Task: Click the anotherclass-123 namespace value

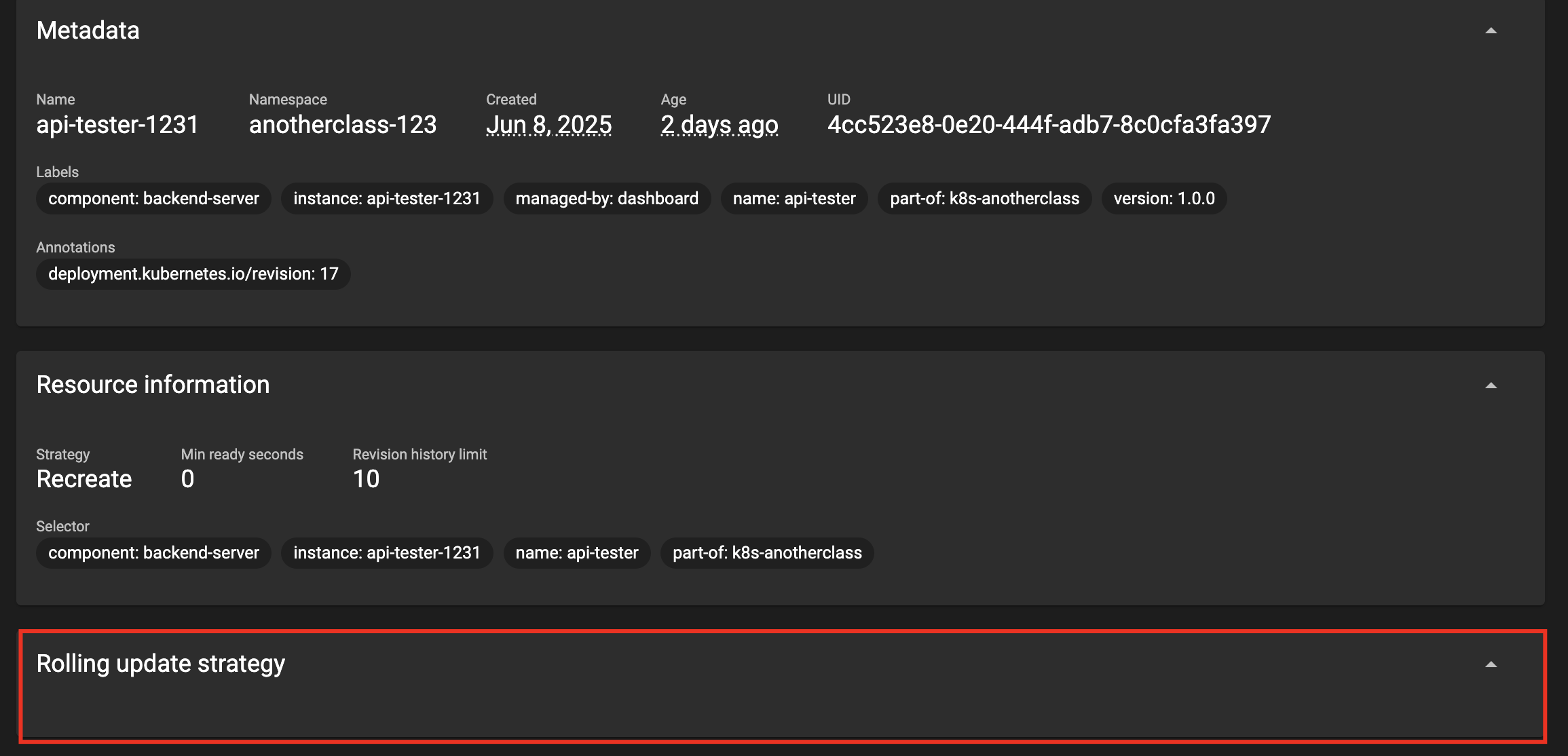Action: (x=343, y=125)
